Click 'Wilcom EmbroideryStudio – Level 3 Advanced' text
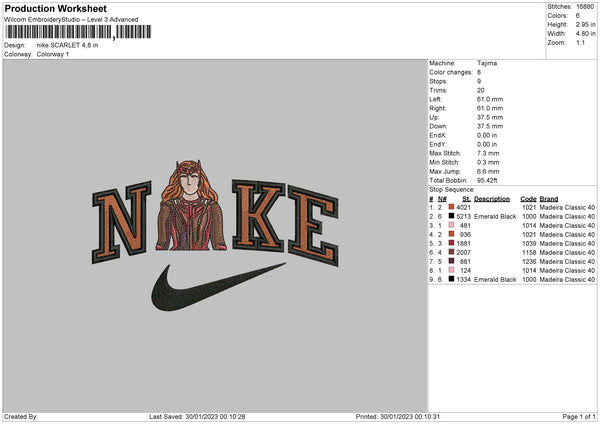Screen dimensions: 600x424 point(71,20)
